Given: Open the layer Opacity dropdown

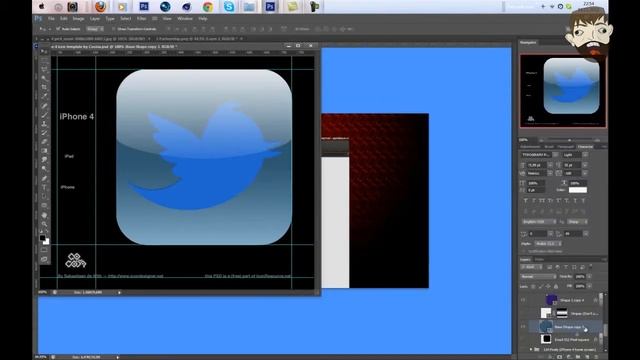Looking at the screenshot, I should pos(589,276).
